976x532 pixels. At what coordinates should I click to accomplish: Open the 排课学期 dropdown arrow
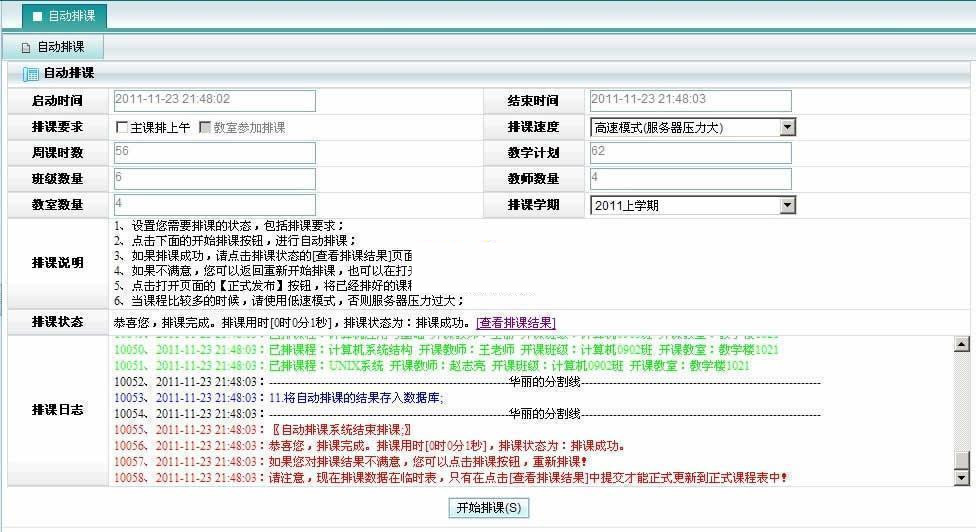(x=787, y=205)
